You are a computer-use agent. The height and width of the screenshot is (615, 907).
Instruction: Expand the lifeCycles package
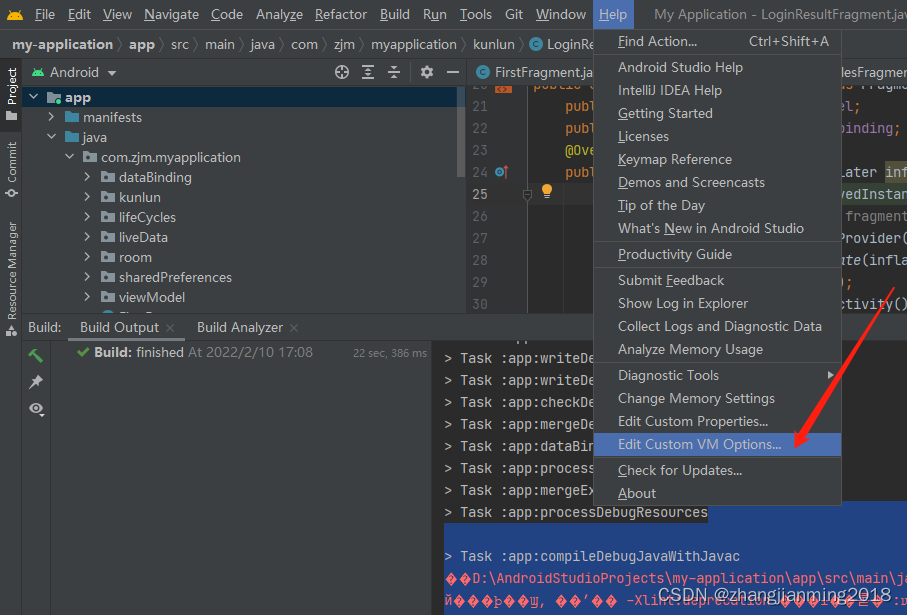87,217
